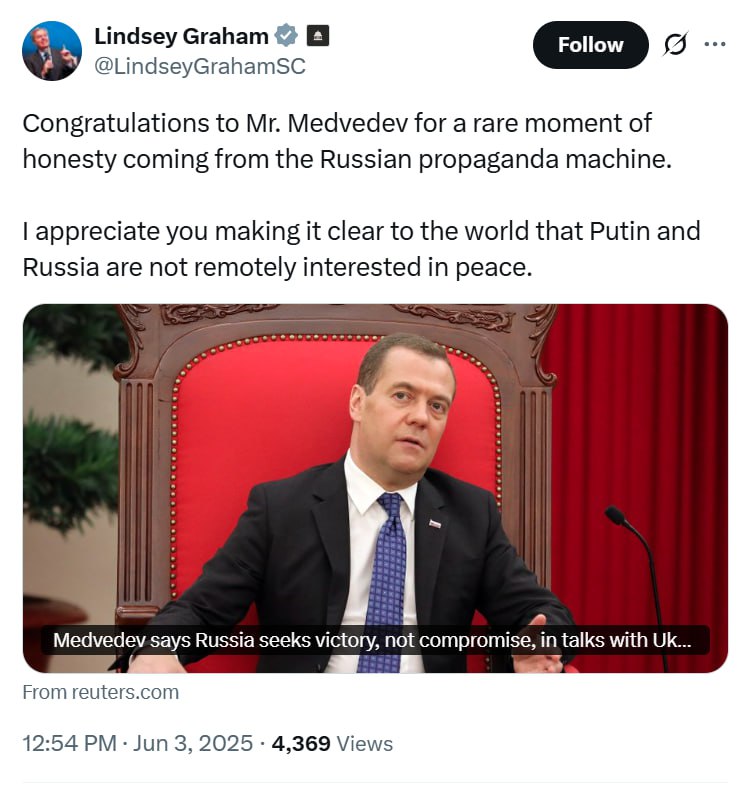Image resolution: width=751 pixels, height=796 pixels.
Task: Click the blue verified checkmark badge
Action: [x=286, y=36]
